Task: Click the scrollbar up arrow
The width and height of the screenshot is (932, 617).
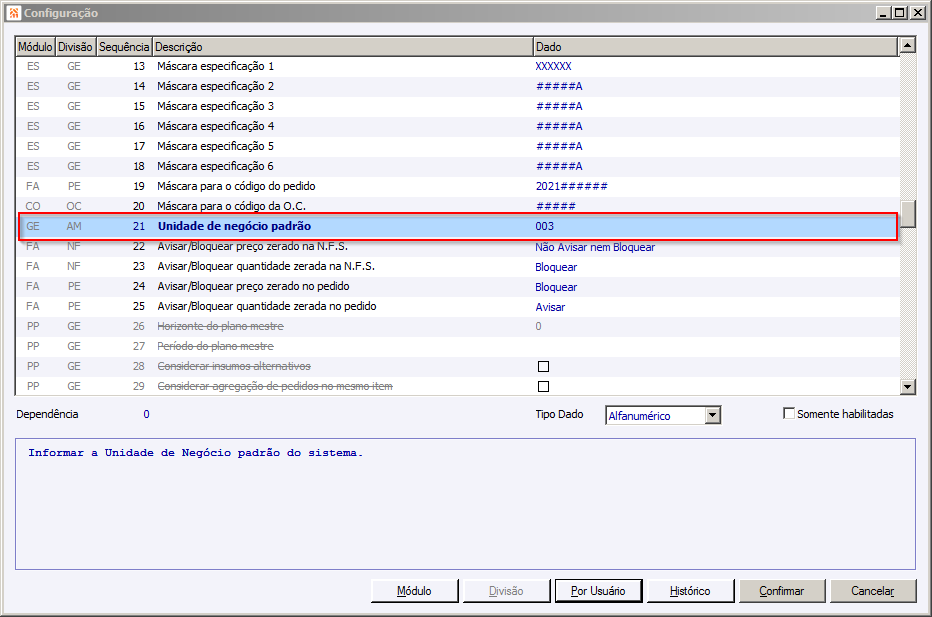Action: pos(907,45)
